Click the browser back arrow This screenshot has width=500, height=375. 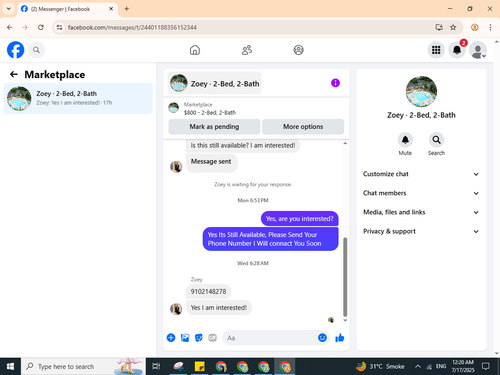coord(10,27)
